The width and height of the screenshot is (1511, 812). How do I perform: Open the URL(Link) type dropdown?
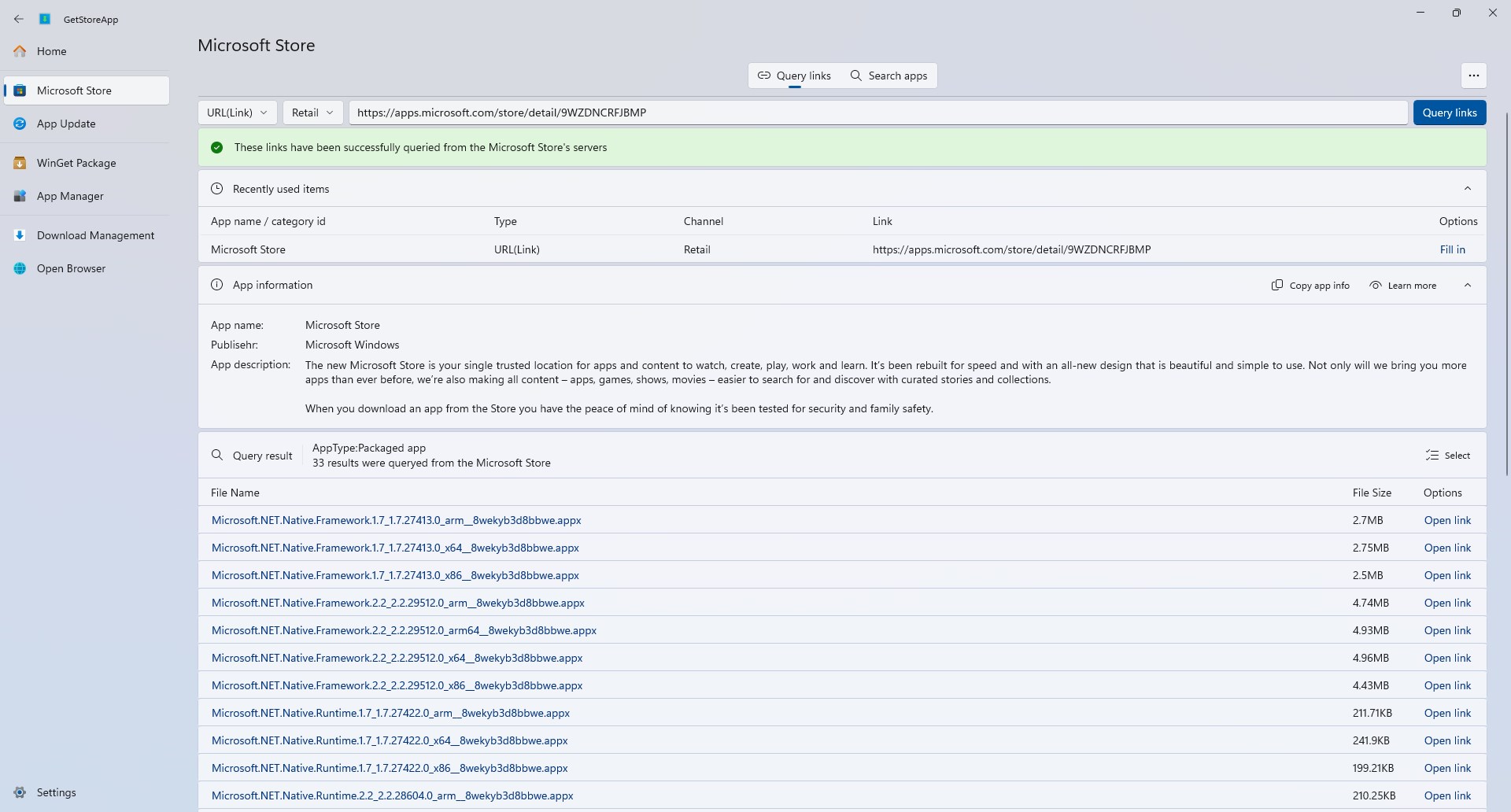coord(238,113)
